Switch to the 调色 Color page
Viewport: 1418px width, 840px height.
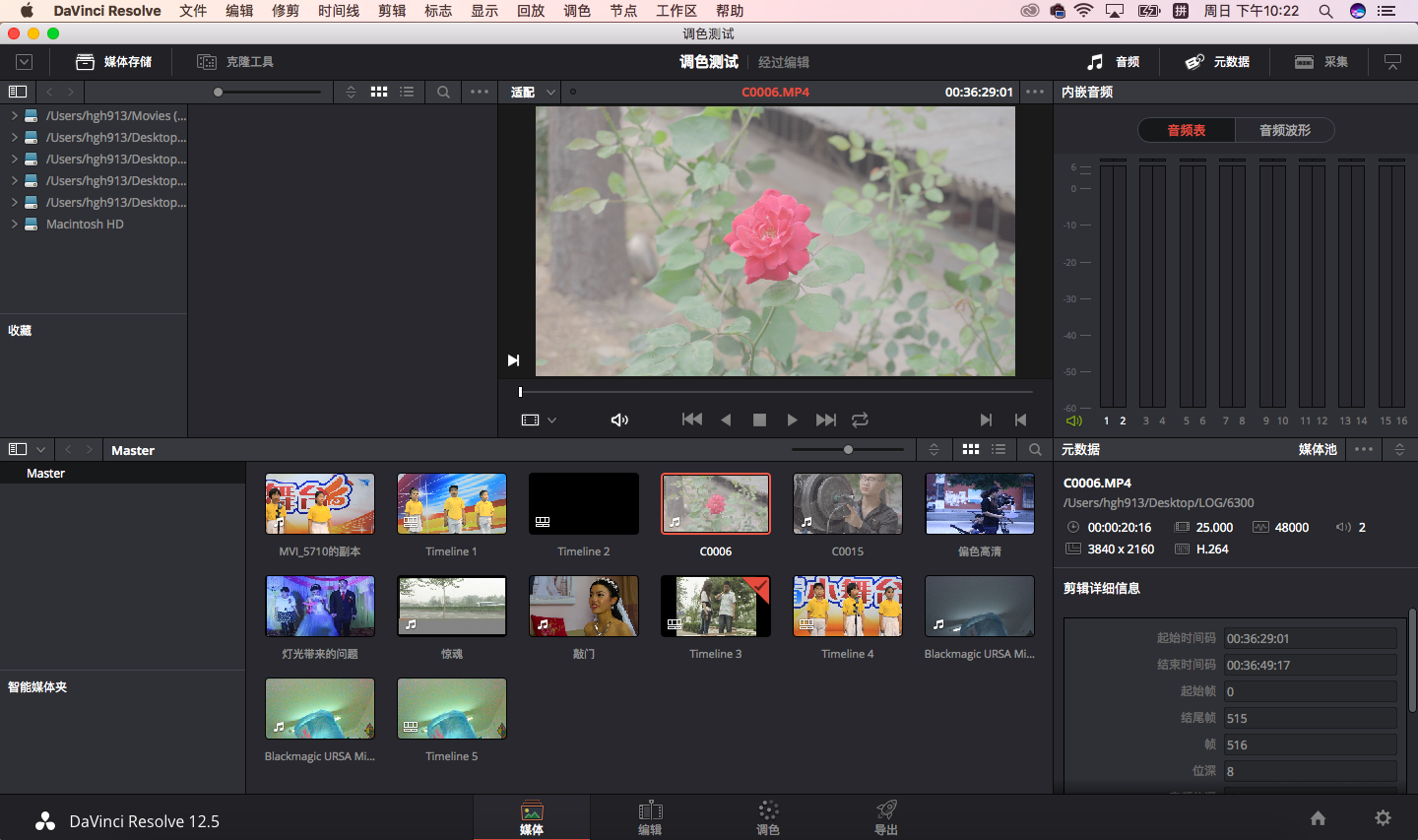(768, 817)
